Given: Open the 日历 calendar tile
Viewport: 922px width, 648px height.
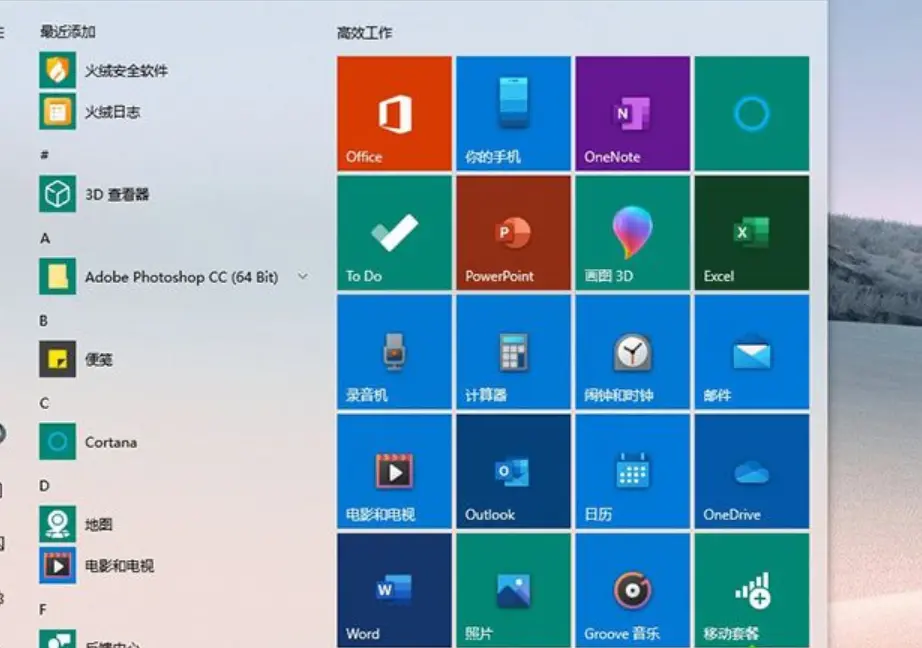Looking at the screenshot, I should [633, 471].
